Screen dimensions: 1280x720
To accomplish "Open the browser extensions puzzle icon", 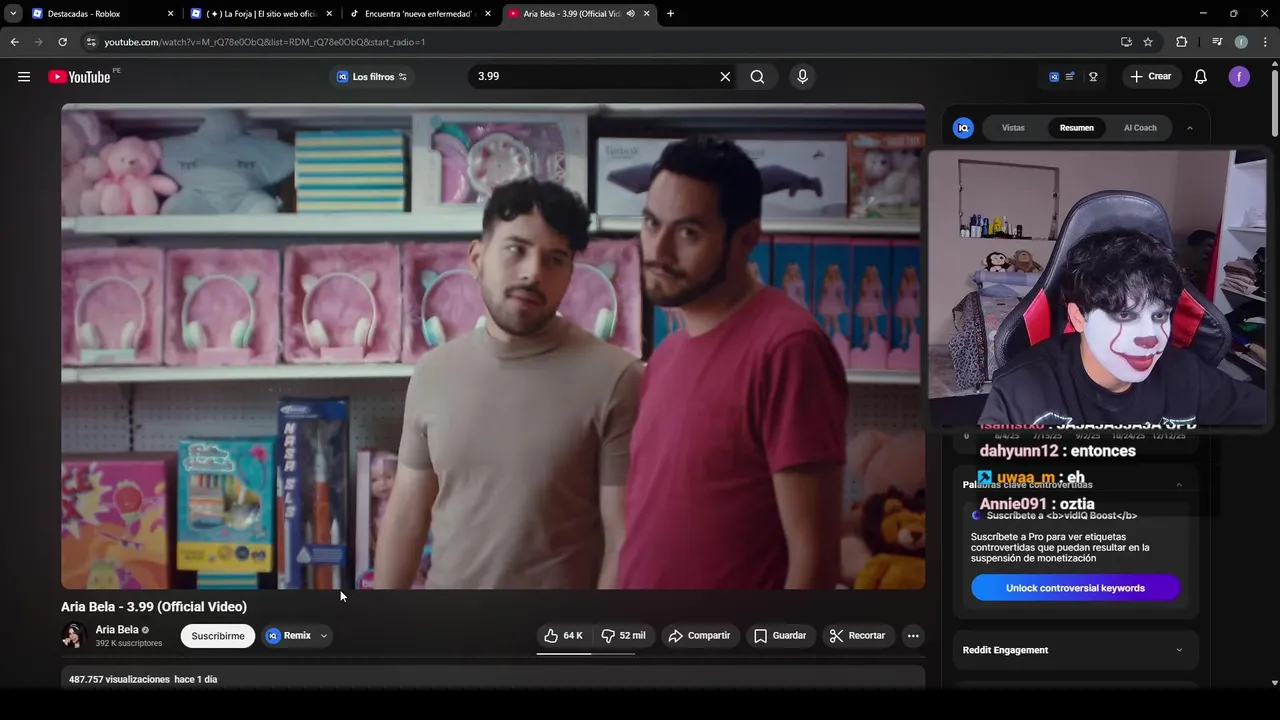I will tap(1182, 42).
